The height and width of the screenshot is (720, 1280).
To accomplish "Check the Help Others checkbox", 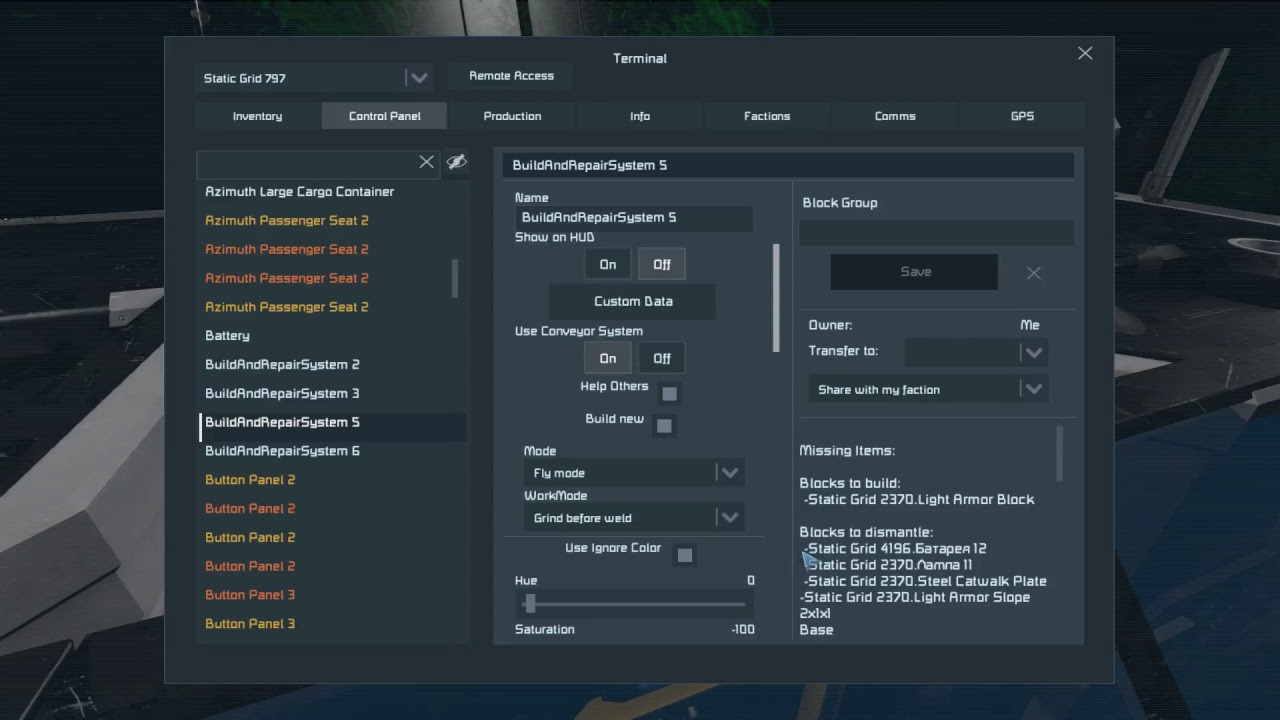I will [x=670, y=394].
